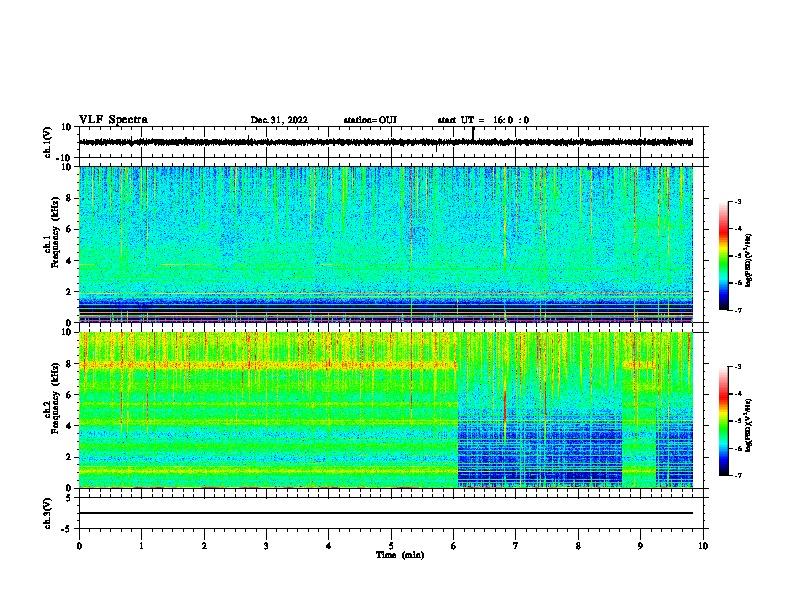The image size is (792, 612).
Task: Click time axis tick label "5"
Action: click(x=391, y=546)
